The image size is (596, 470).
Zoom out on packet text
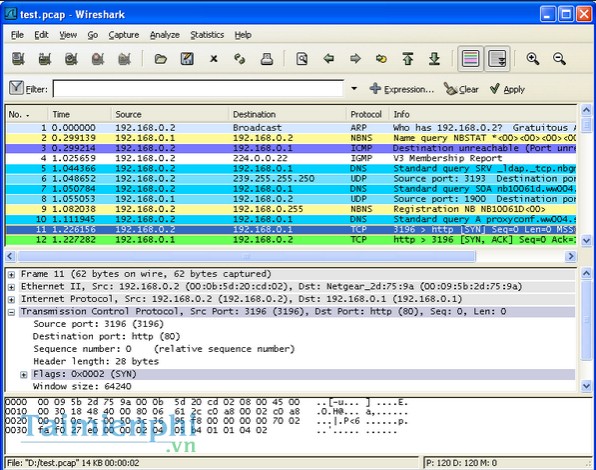tap(559, 59)
